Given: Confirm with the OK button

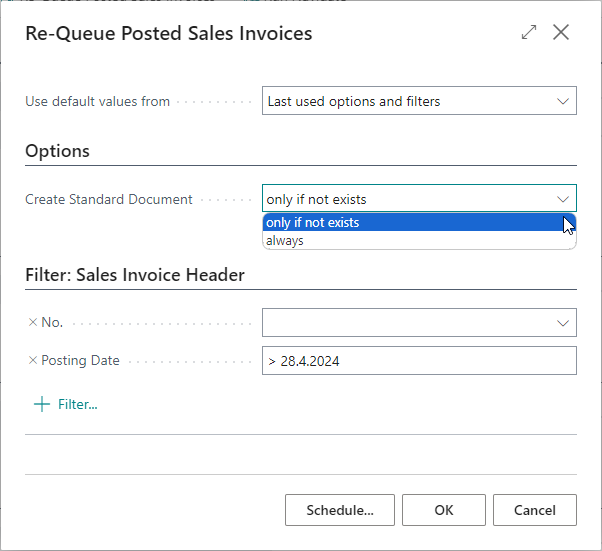Looking at the screenshot, I should click(x=443, y=510).
